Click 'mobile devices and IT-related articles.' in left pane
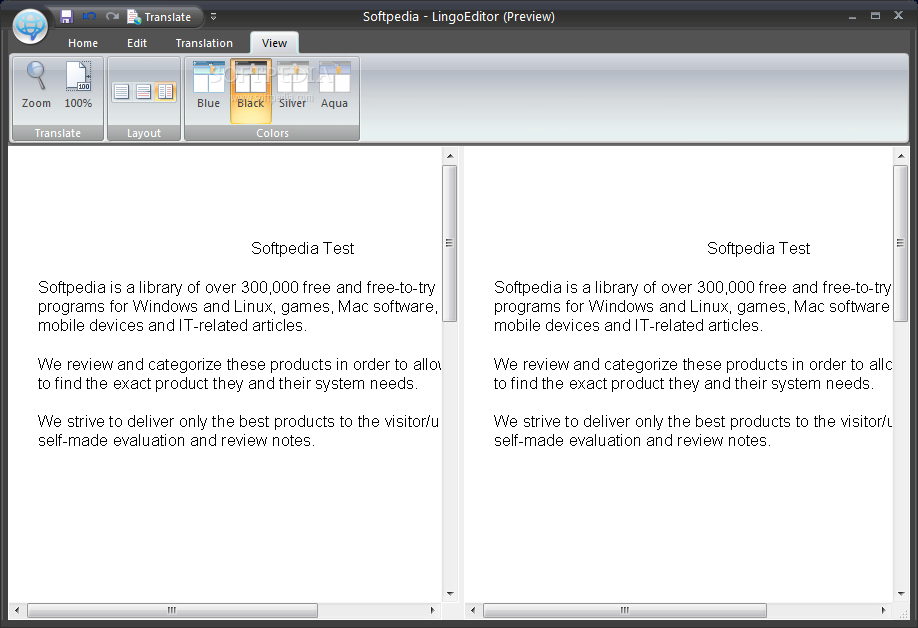918x628 pixels. (x=172, y=325)
